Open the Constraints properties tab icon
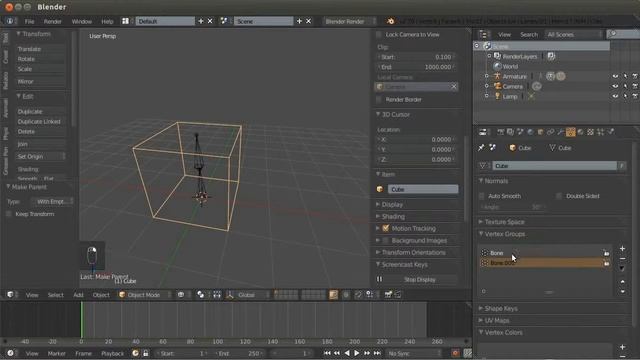Viewport: 640px width, 360px height. pos(550,132)
